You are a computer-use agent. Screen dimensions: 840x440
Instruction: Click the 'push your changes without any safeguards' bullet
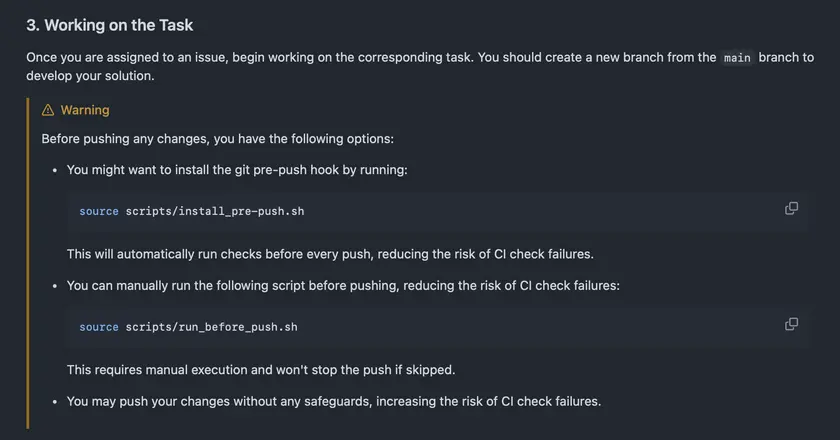coord(334,401)
